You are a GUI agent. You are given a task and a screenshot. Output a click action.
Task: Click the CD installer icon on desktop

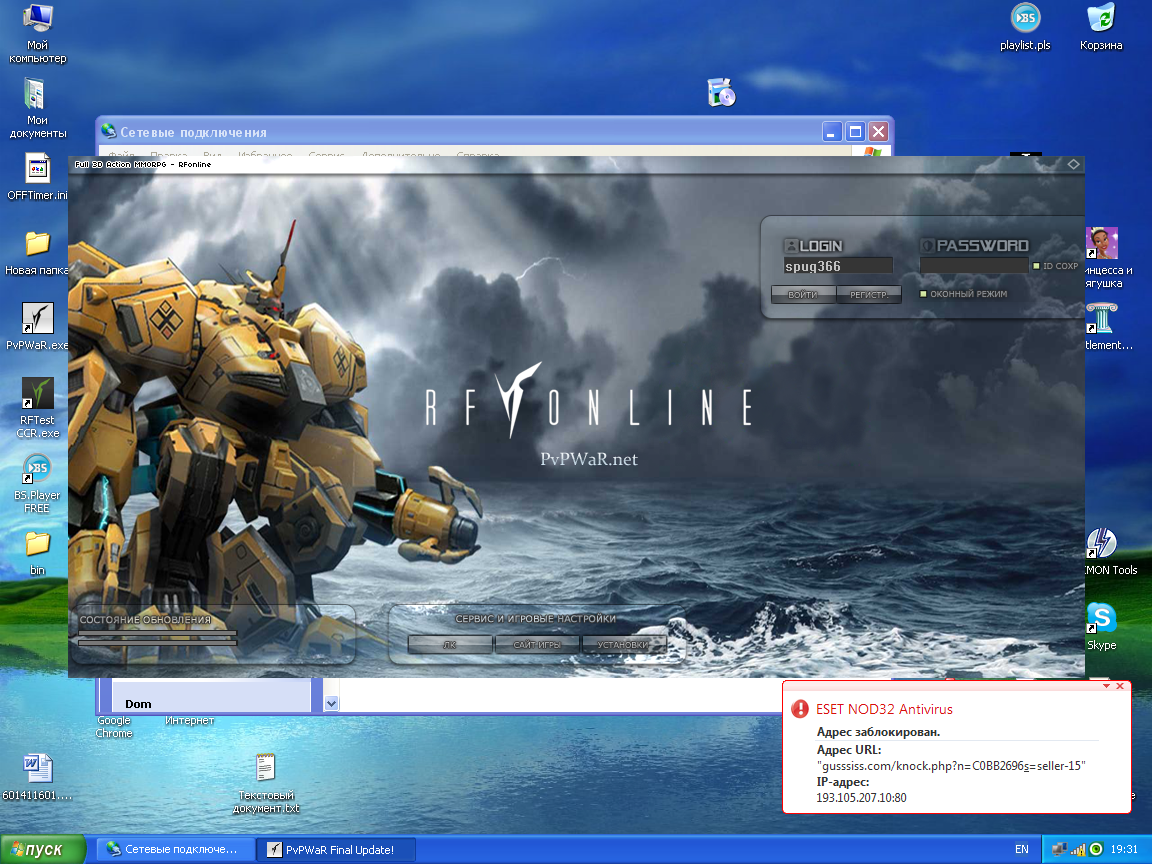(x=721, y=93)
